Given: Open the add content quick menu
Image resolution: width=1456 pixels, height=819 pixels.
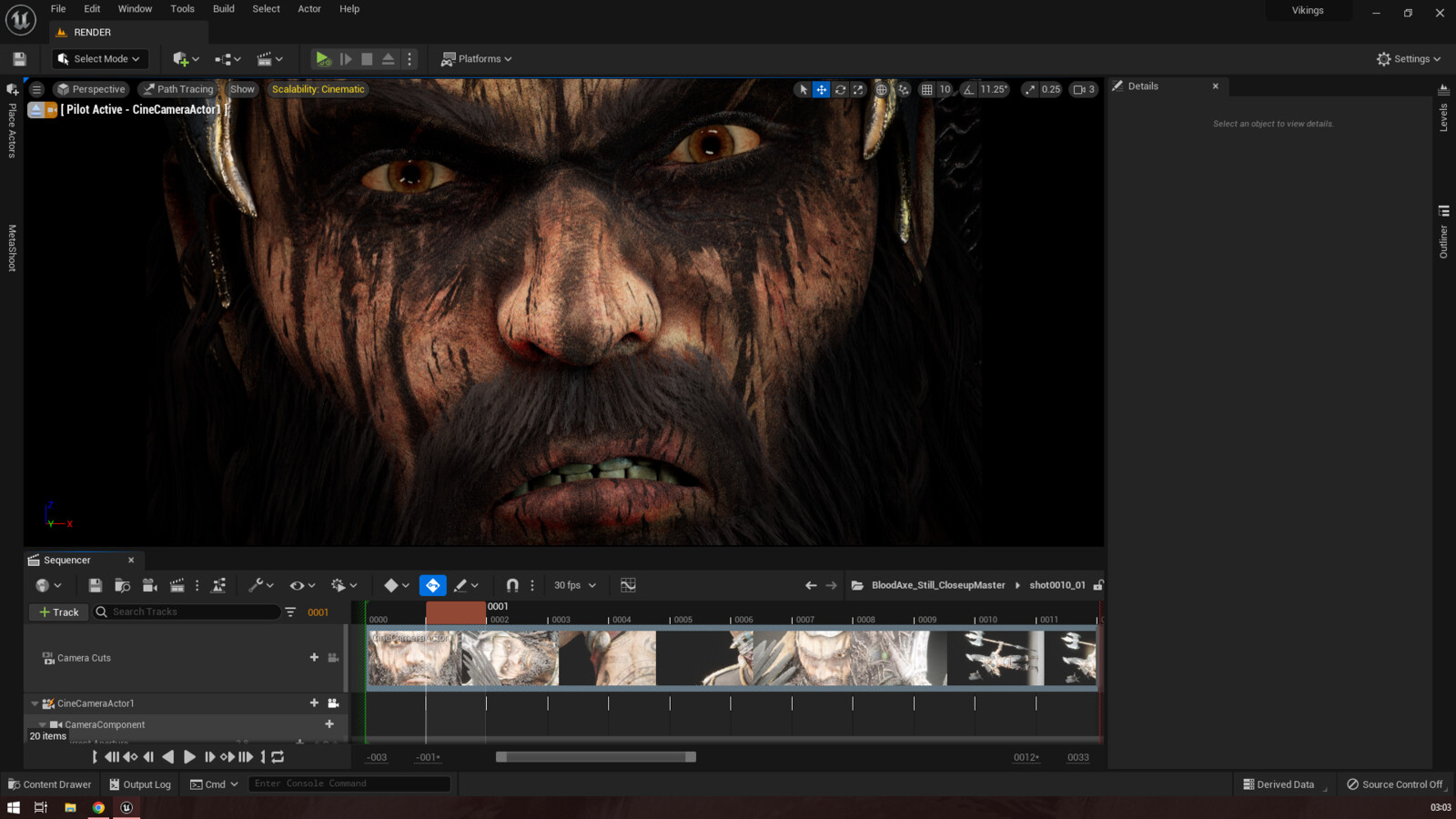Looking at the screenshot, I should click(186, 59).
